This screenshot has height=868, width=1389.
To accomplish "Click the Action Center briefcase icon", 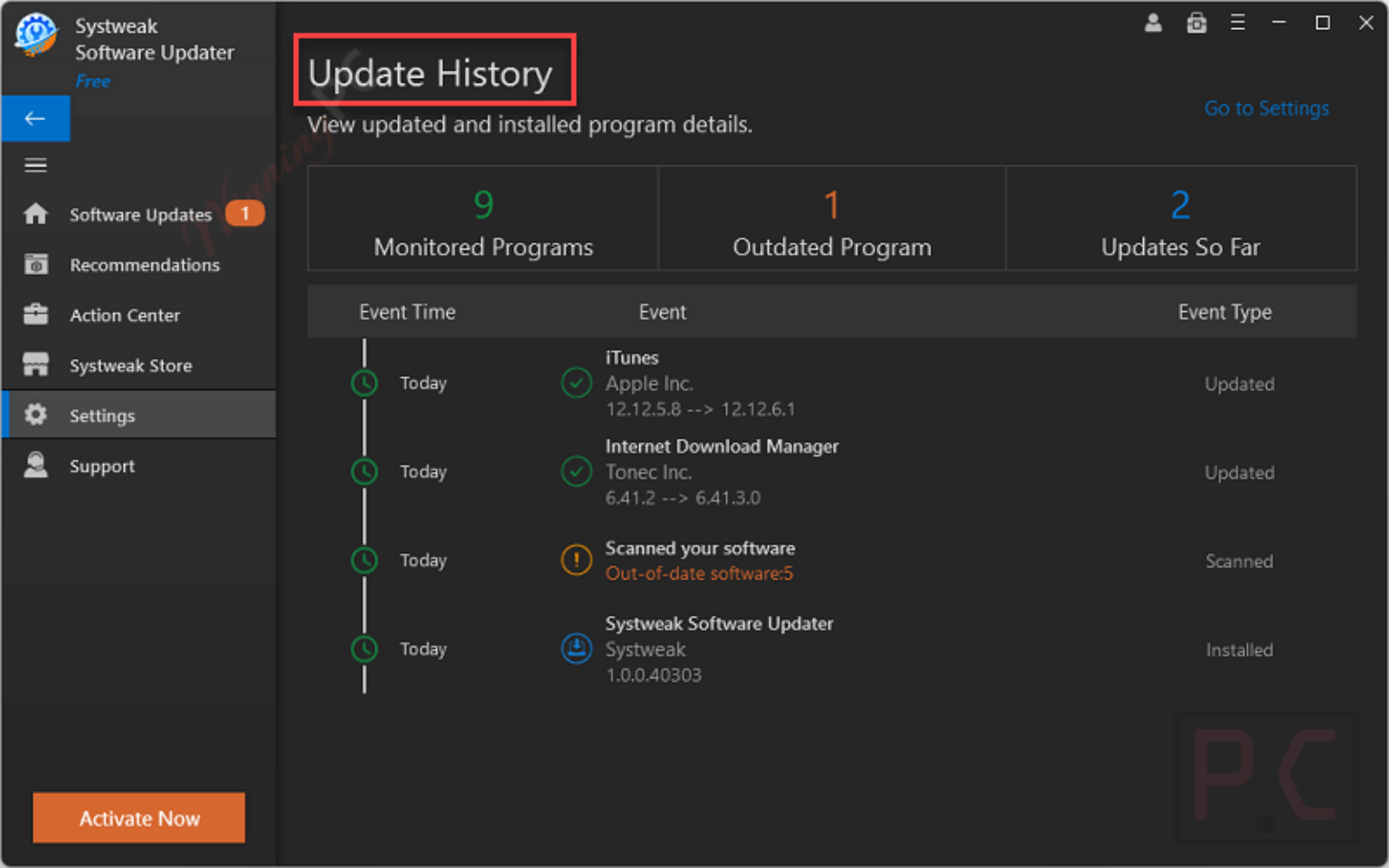I will pos(35,314).
